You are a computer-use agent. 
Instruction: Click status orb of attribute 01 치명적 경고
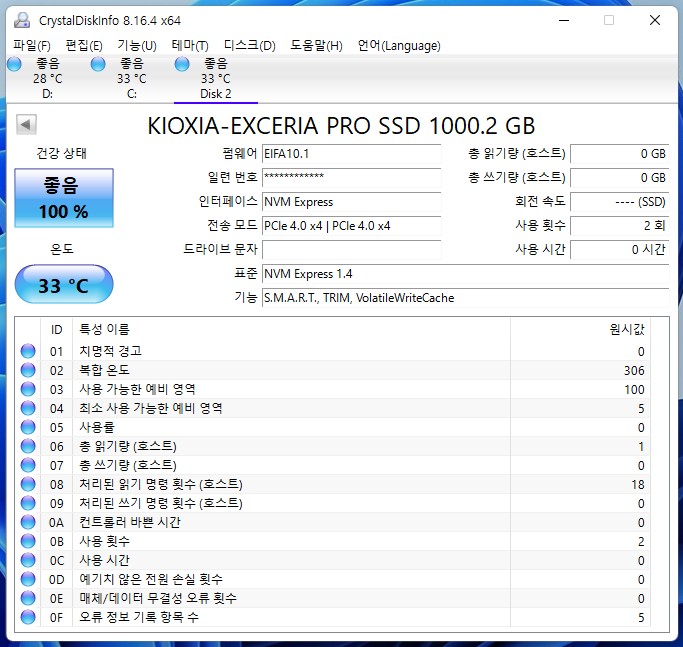(x=28, y=351)
